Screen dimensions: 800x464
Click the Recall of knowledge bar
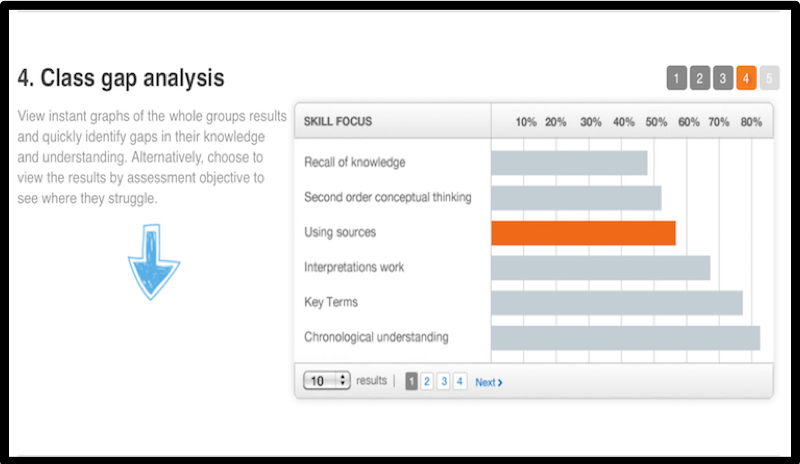coord(569,163)
